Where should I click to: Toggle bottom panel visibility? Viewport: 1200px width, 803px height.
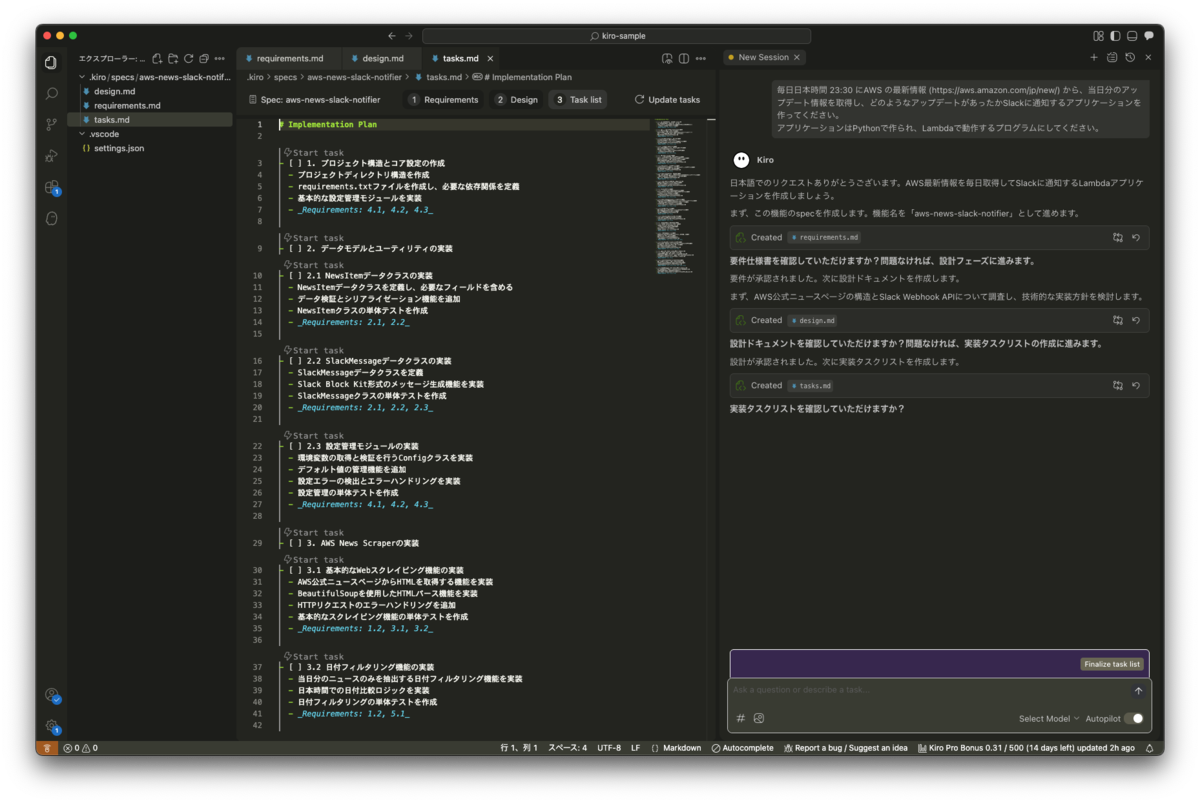pyautogui.click(x=1132, y=35)
